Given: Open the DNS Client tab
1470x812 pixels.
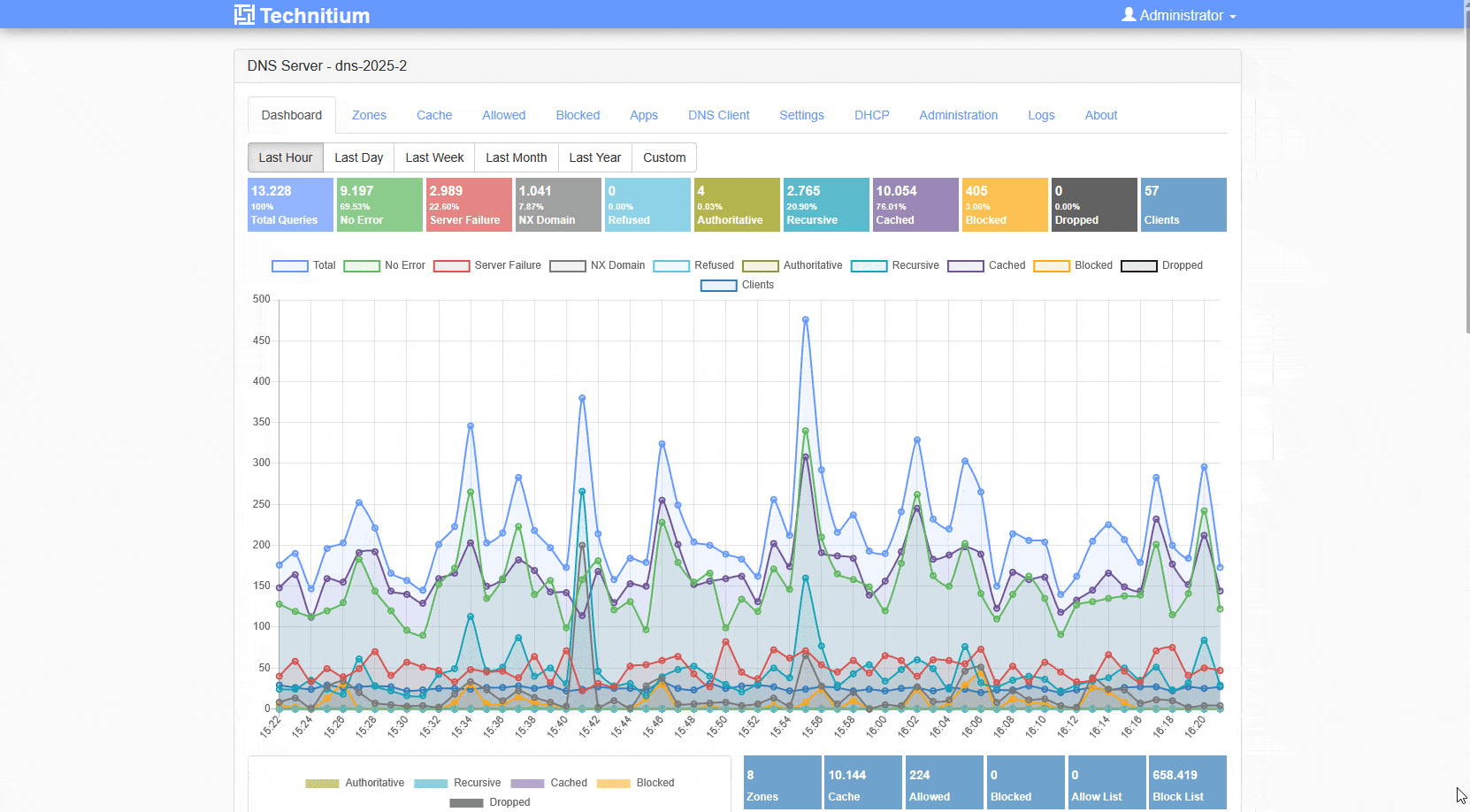Looking at the screenshot, I should [718, 115].
